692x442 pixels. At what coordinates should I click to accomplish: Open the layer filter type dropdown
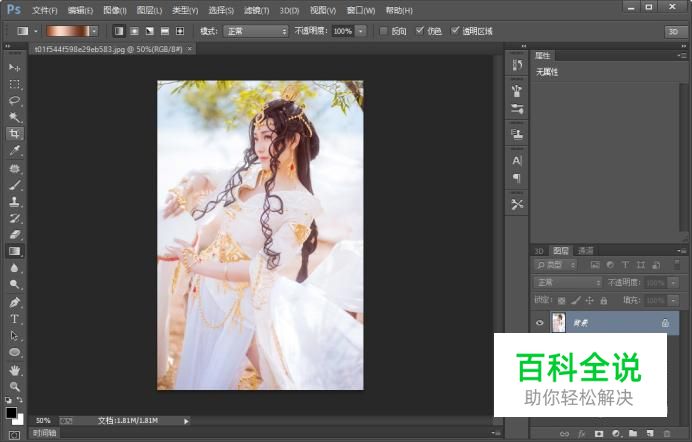tap(555, 265)
